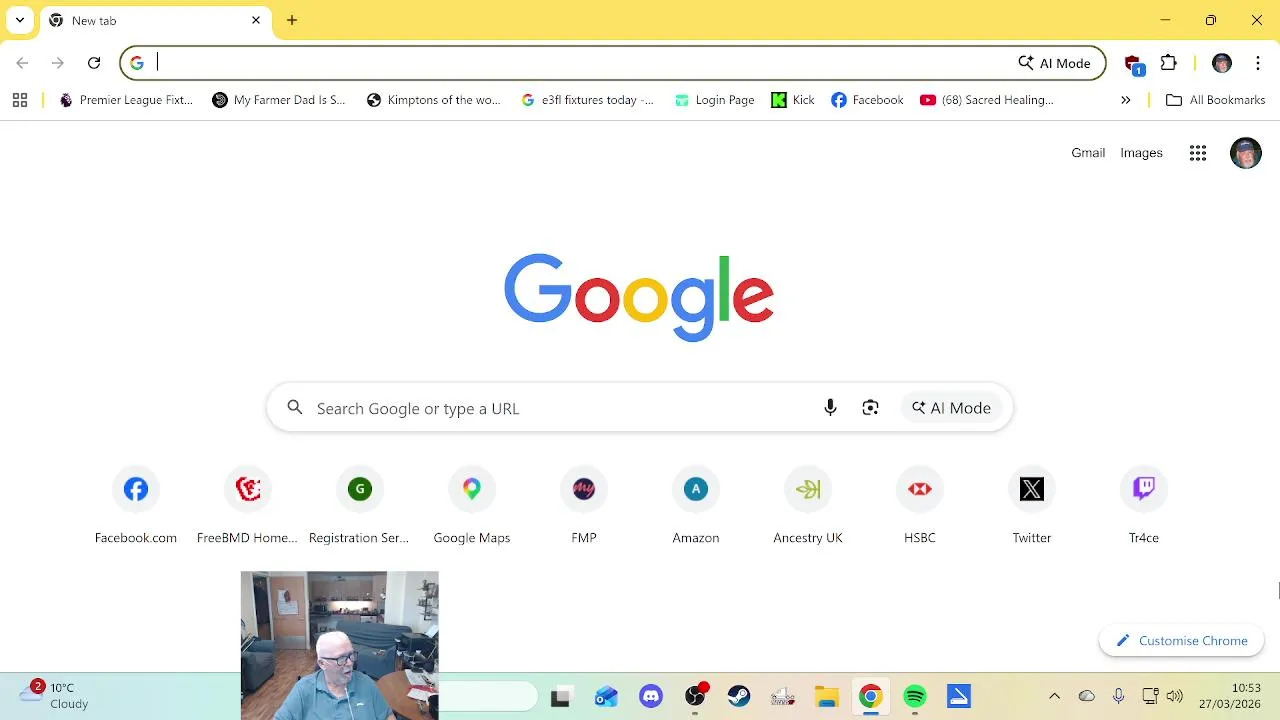Open the Apps grid in bookmarks bar
Image resolution: width=1280 pixels, height=720 pixels.
[20, 100]
